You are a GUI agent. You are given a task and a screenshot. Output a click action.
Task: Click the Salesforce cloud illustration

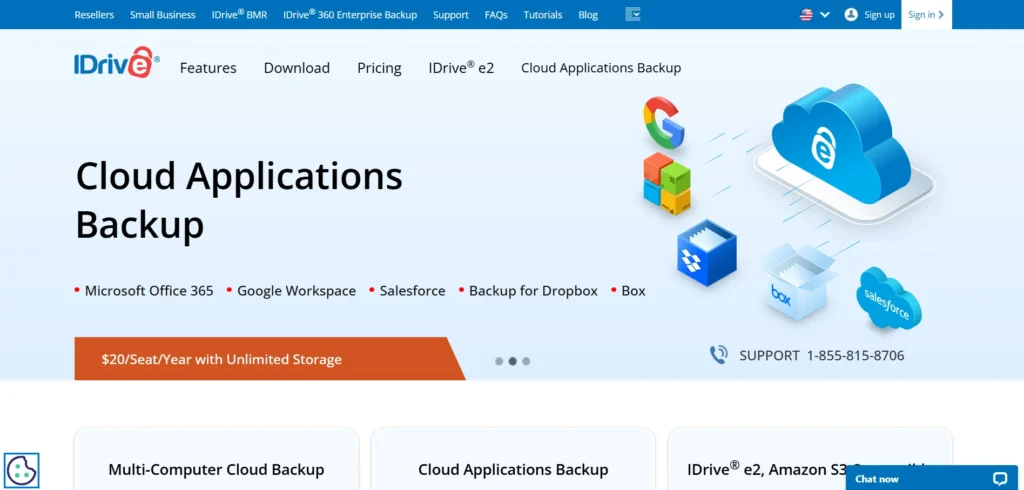(x=888, y=300)
